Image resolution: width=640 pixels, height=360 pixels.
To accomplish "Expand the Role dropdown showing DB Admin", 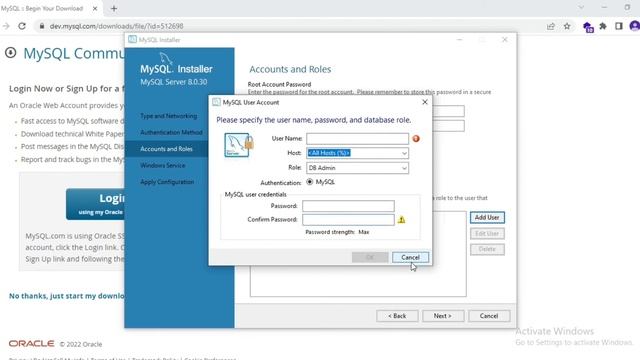I will coord(404,168).
